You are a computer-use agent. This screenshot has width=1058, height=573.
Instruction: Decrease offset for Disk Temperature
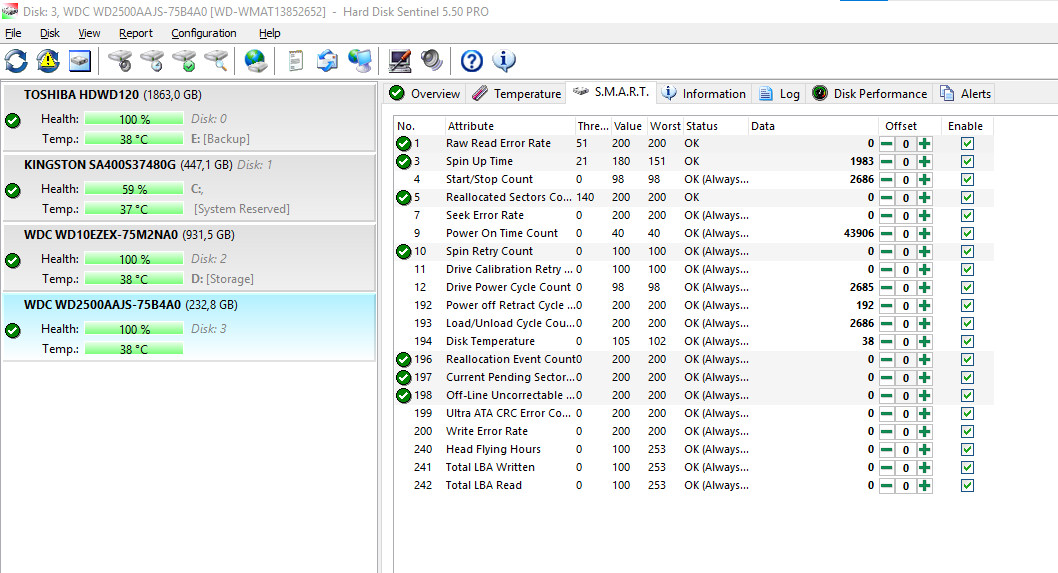coord(886,342)
